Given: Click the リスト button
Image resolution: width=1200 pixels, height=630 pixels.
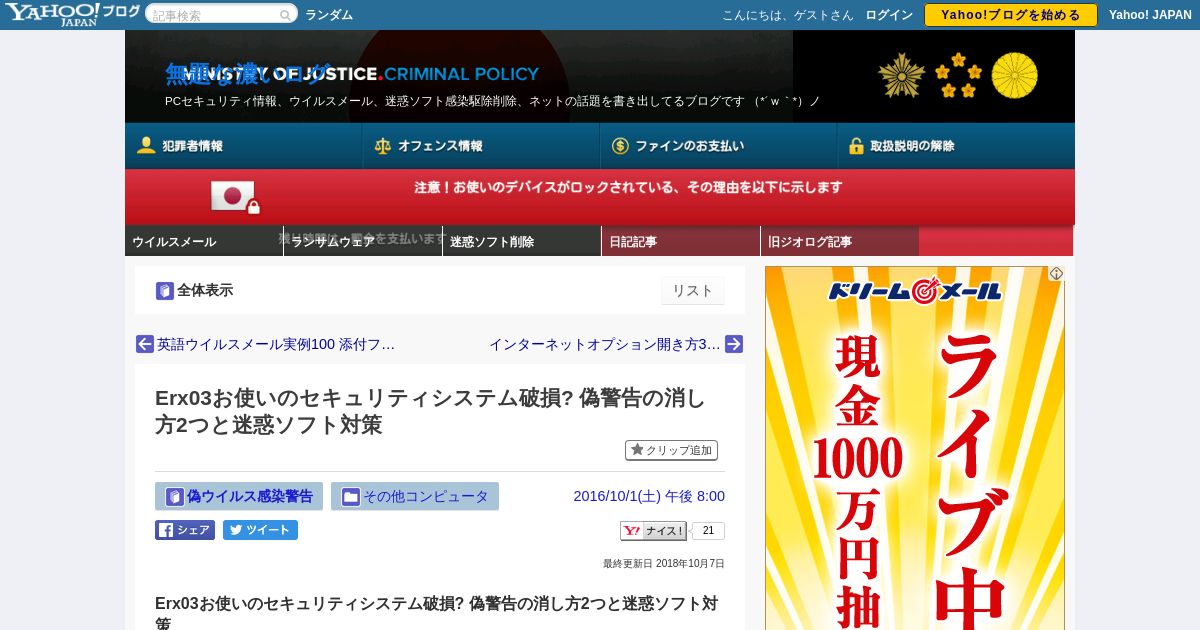Looking at the screenshot, I should coord(692,291).
